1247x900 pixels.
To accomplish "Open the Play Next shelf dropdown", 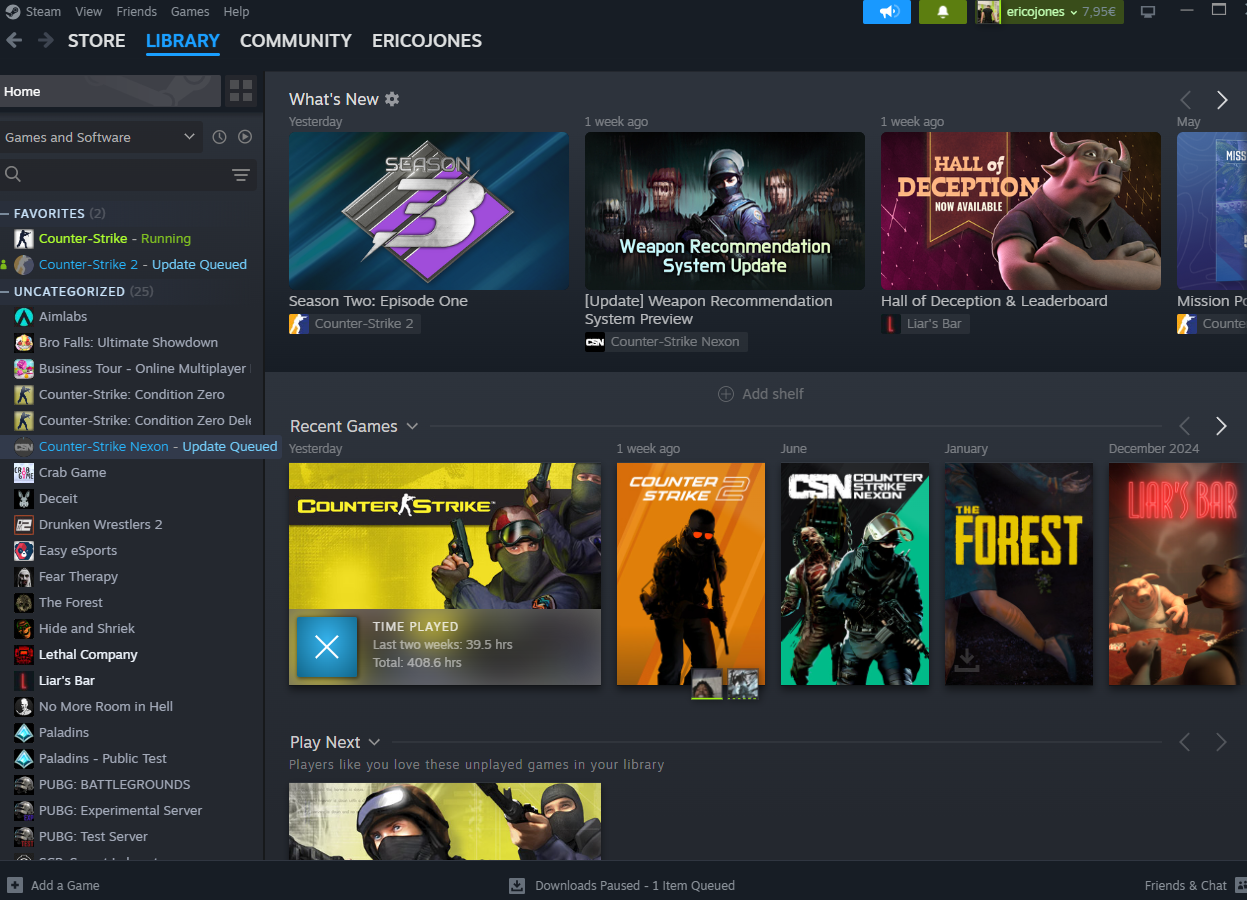I will pyautogui.click(x=375, y=742).
